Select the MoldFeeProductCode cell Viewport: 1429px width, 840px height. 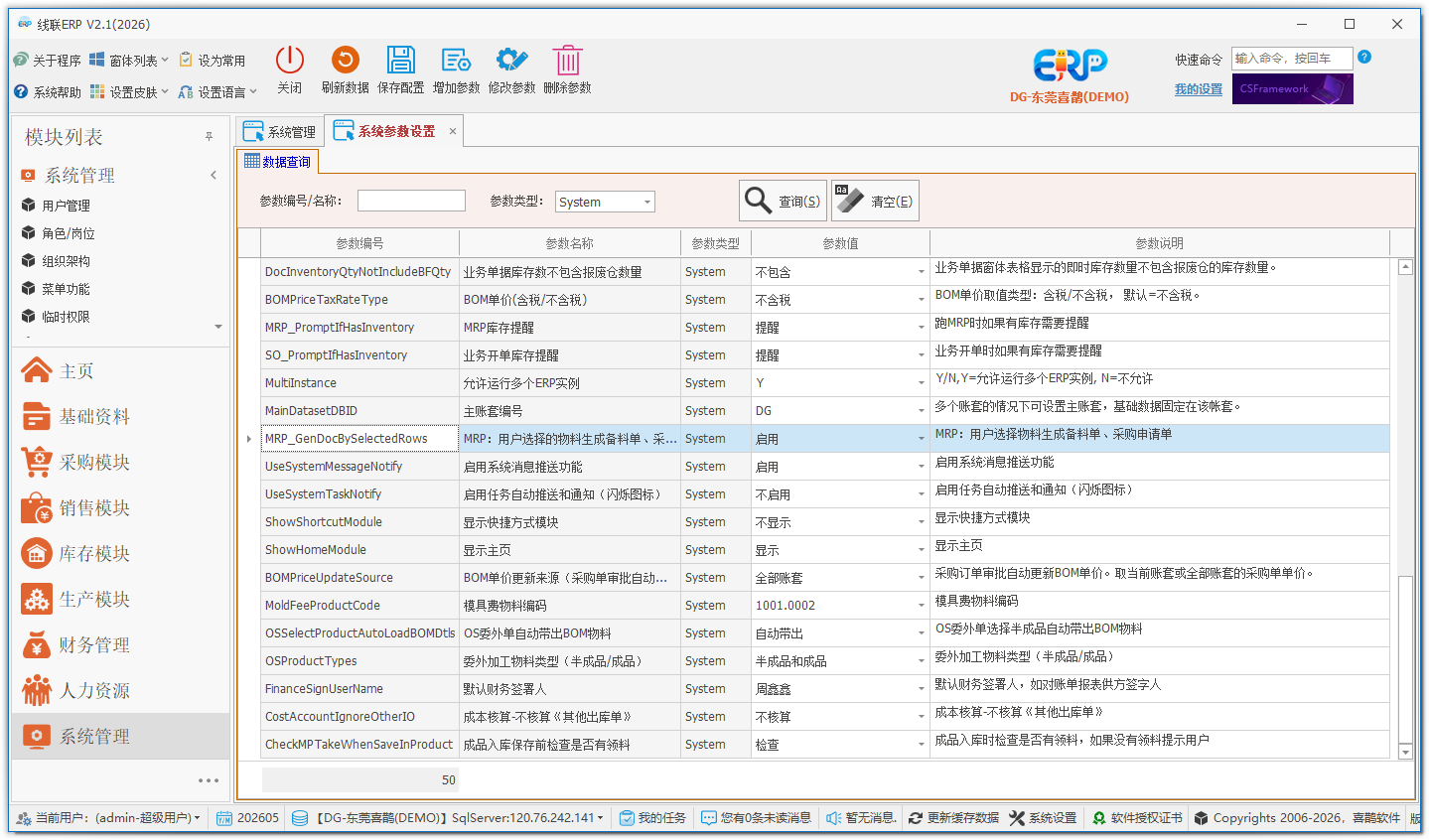(359, 606)
